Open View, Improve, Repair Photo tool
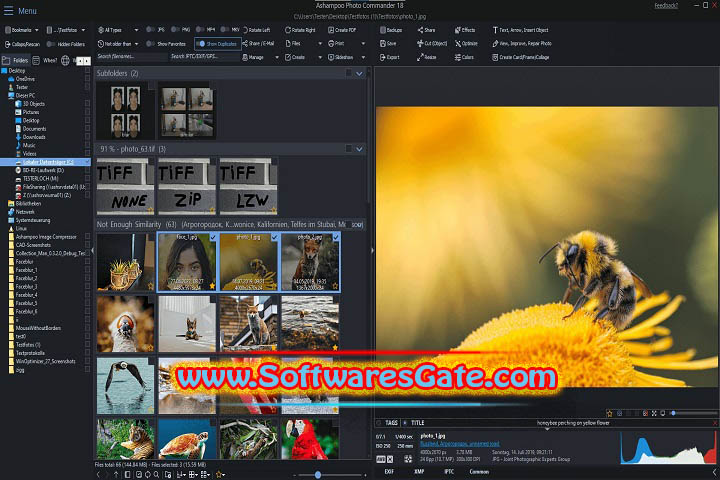The width and height of the screenshot is (720, 480). coord(522,43)
